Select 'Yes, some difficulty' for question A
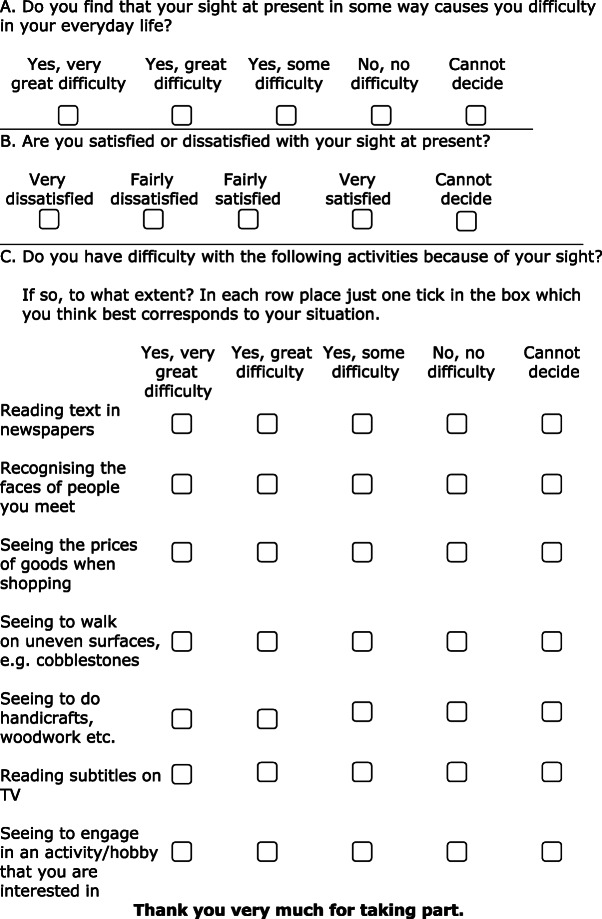Screen dimensions: 602x919 coord(286,115)
